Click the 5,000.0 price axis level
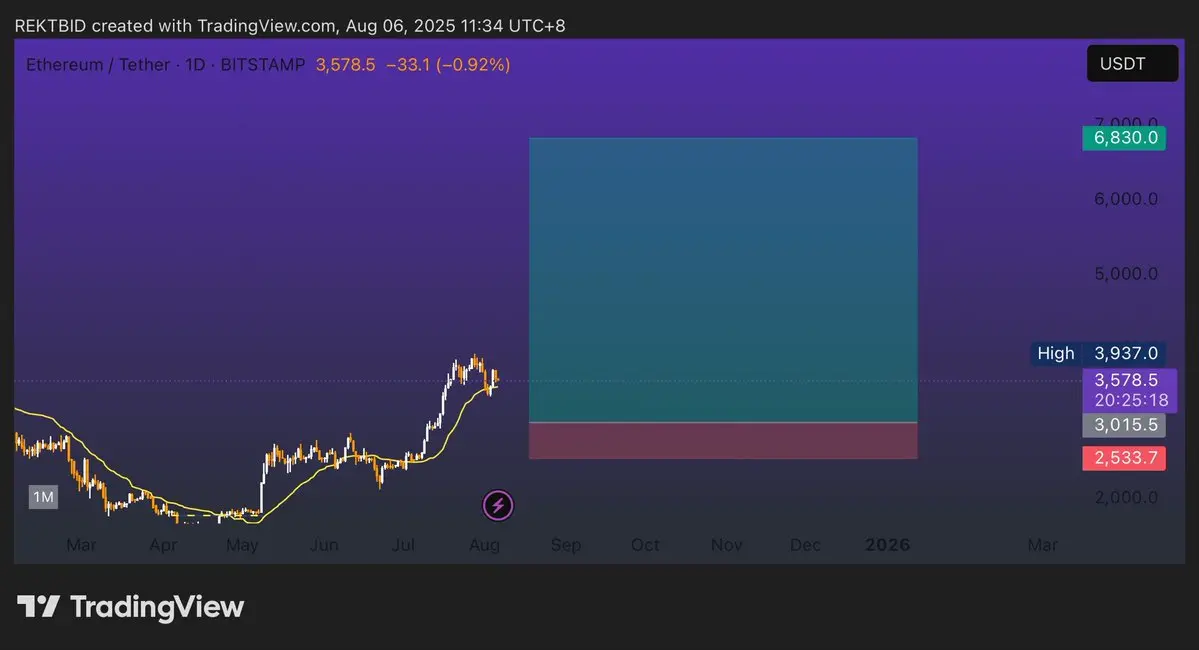The image size is (1199, 650). tap(1126, 274)
